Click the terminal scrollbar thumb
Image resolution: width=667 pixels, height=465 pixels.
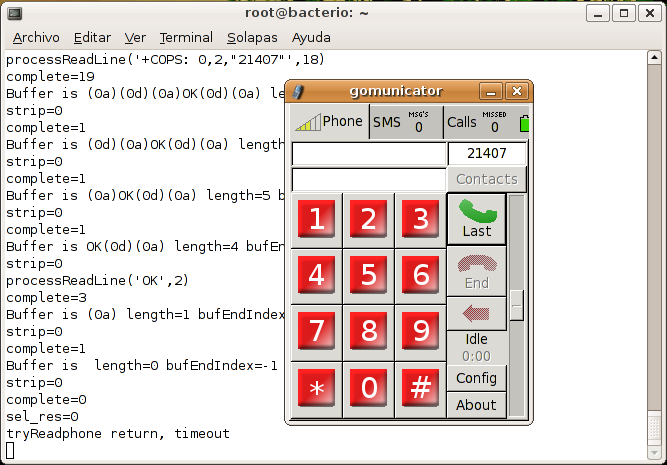pyautogui.click(x=654, y=429)
